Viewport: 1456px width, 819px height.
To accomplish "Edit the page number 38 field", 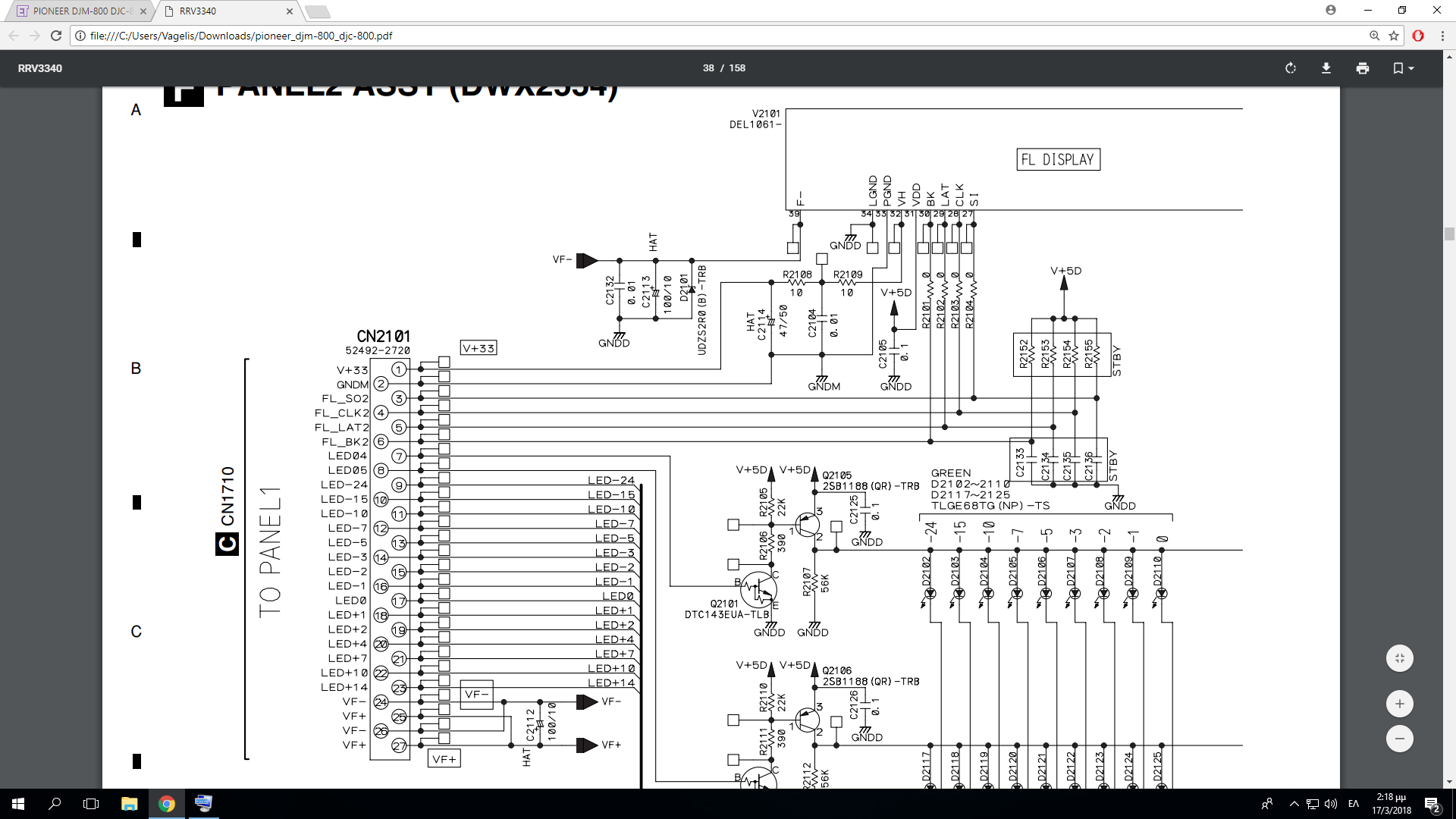I will point(708,68).
